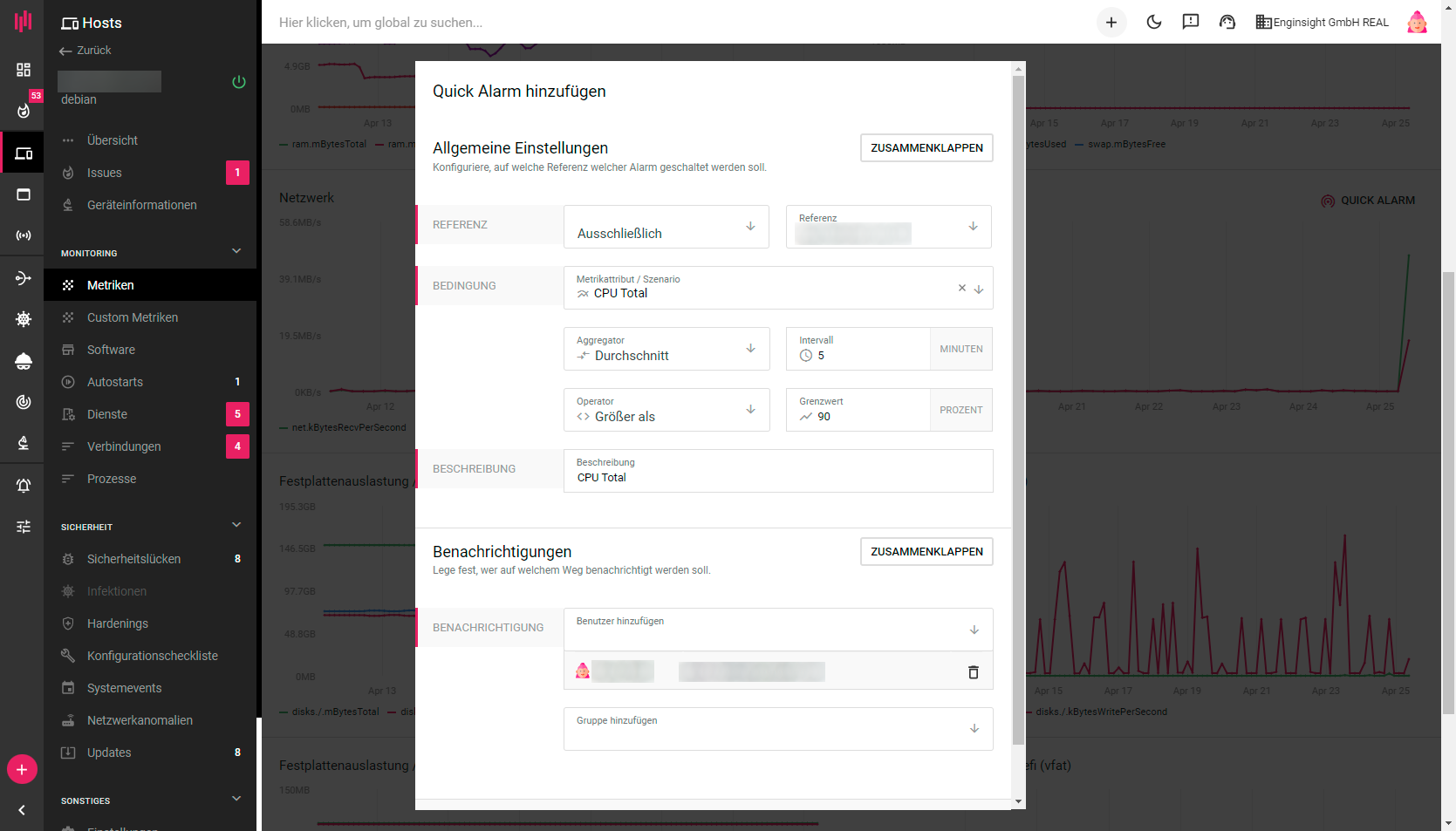The height and width of the screenshot is (831, 1456).
Task: Delete the notification user with trash icon
Action: 974,672
